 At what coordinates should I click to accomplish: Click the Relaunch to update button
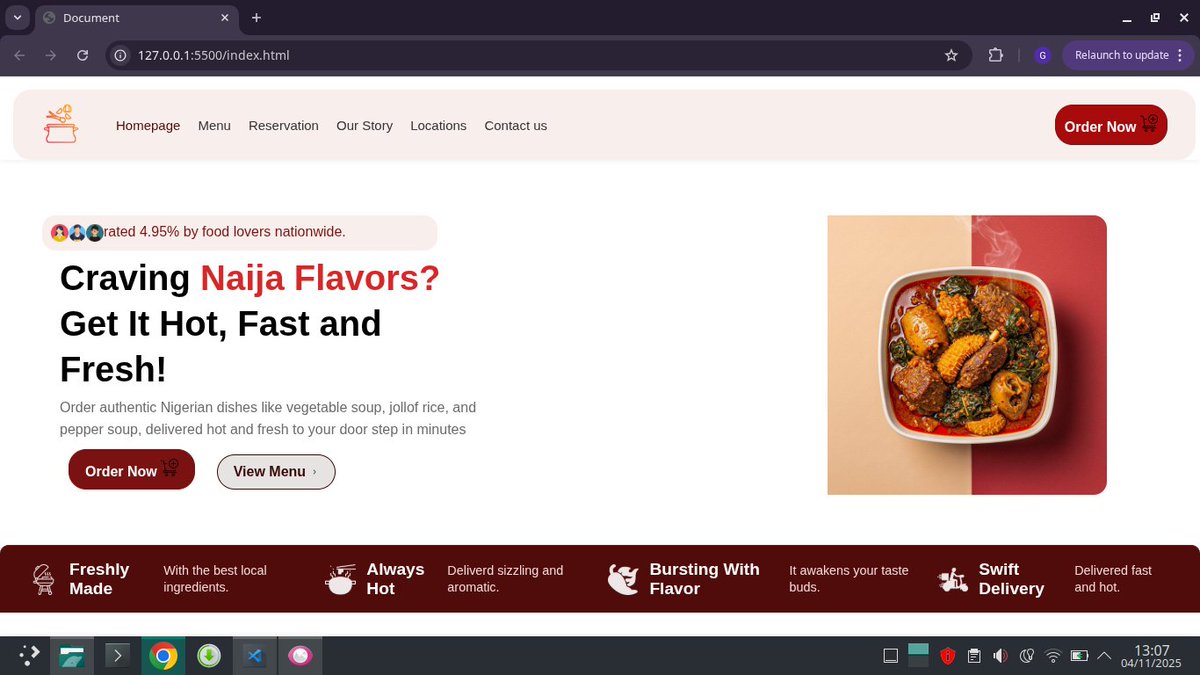[x=1121, y=55]
